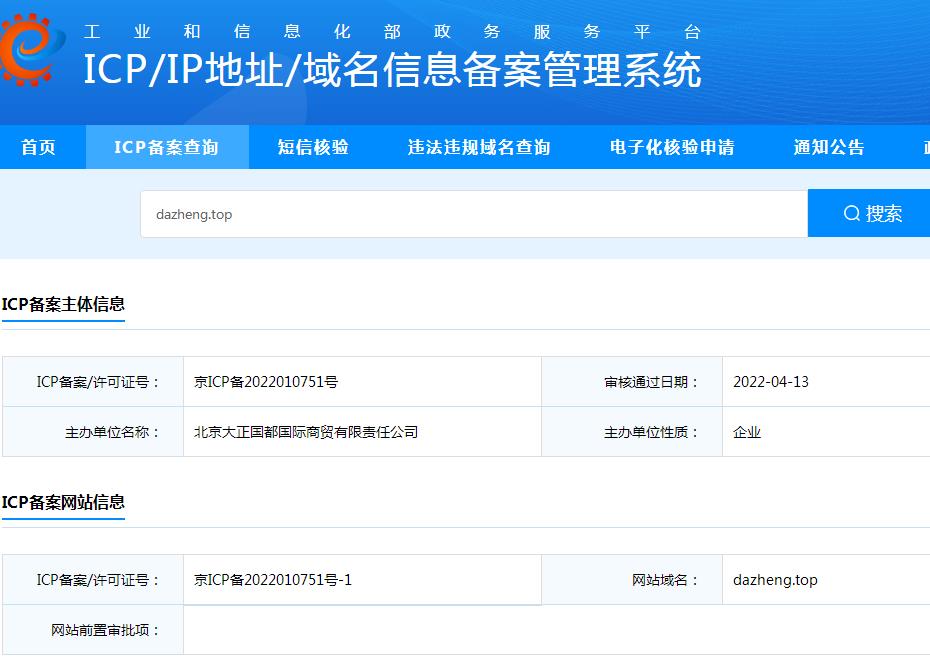Select the ICP备案主体信息 section heading
The image size is (930, 657).
pyautogui.click(x=64, y=304)
